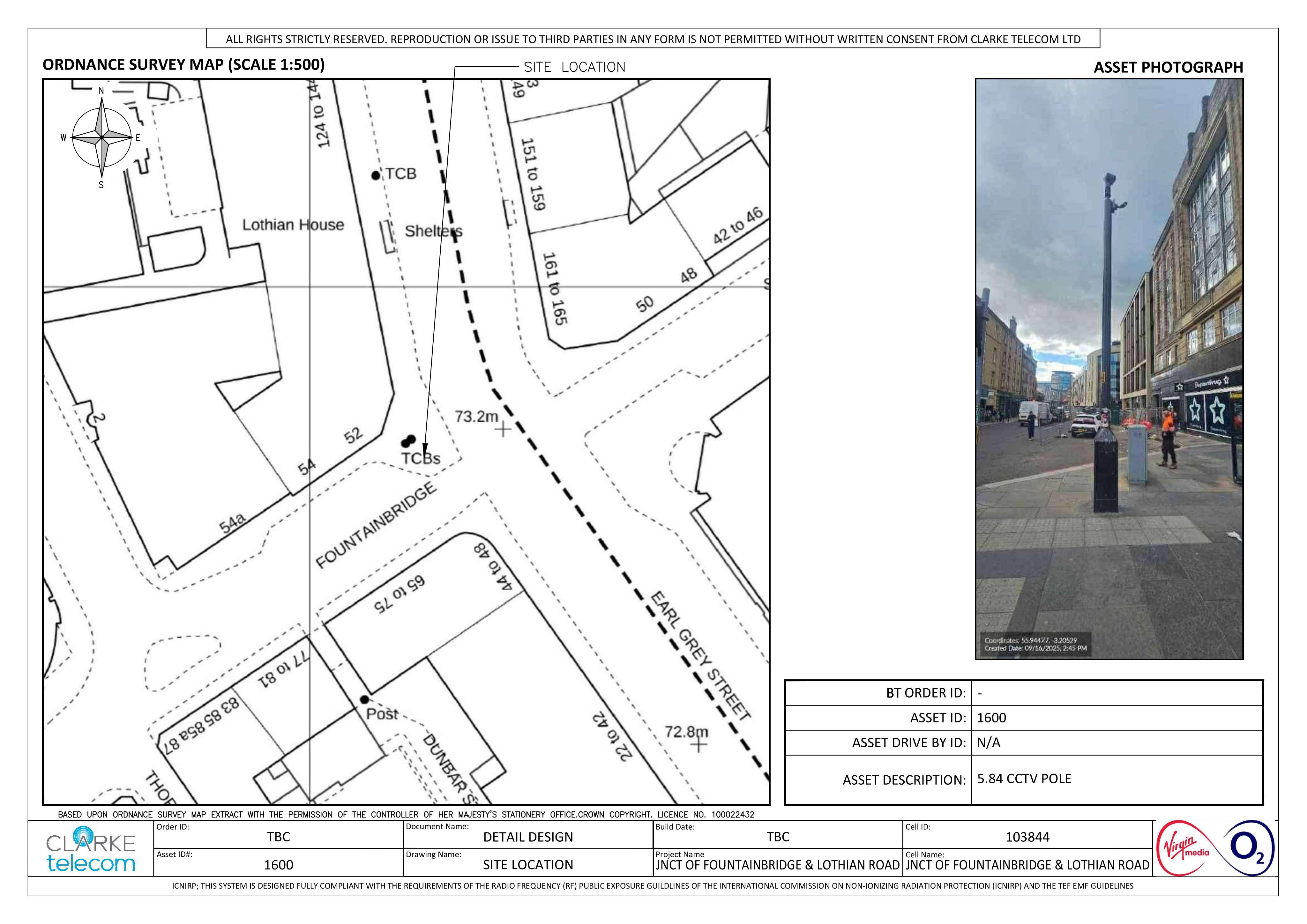This screenshot has width=1307, height=924.
Task: Click the 'N/A' drive-by ID value
Action: [x=989, y=743]
